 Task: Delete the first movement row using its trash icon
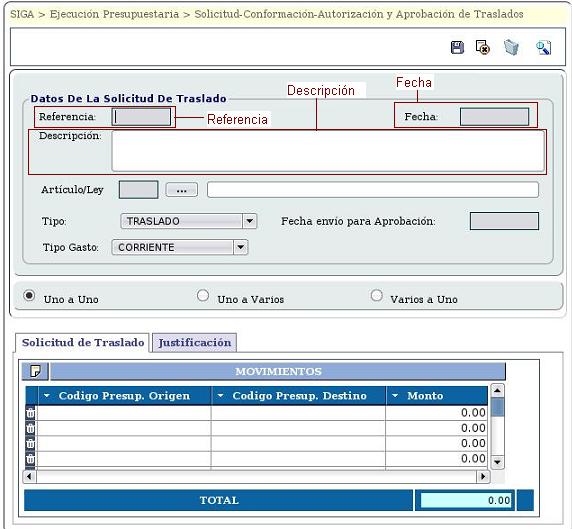[31, 413]
